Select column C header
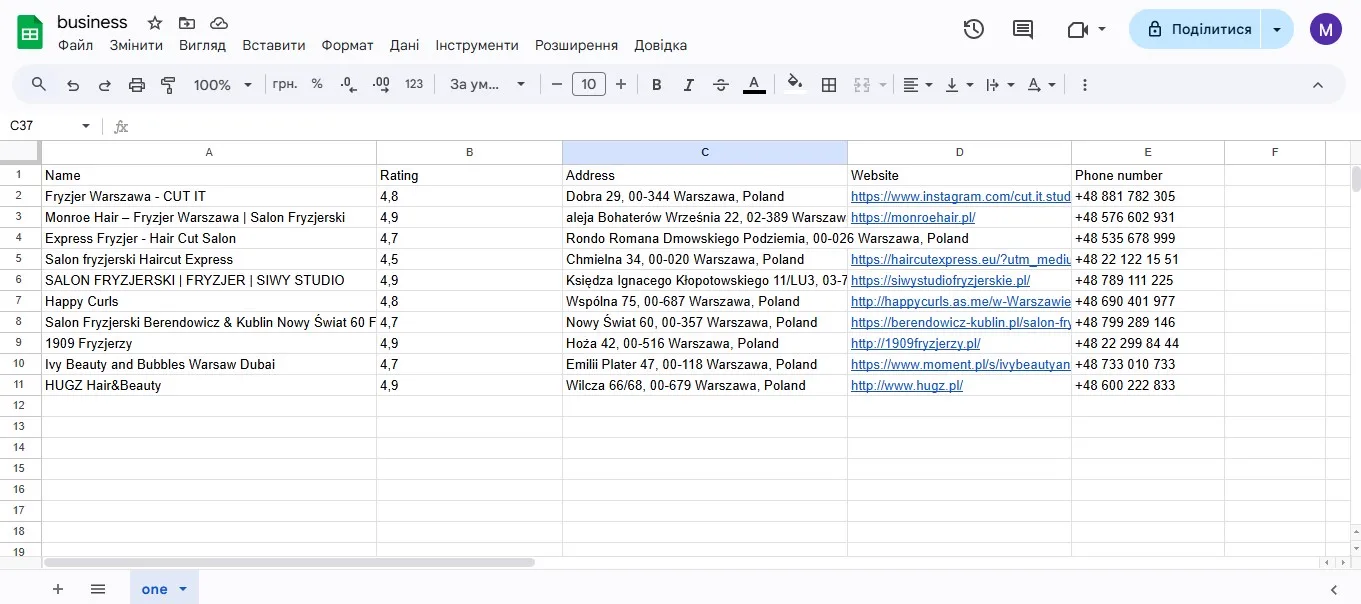Image resolution: width=1361 pixels, height=604 pixels. pos(705,152)
